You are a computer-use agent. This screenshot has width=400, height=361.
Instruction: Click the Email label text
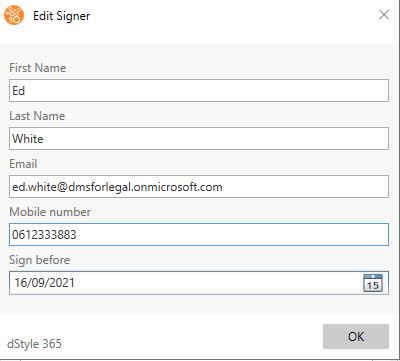pyautogui.click(x=23, y=164)
